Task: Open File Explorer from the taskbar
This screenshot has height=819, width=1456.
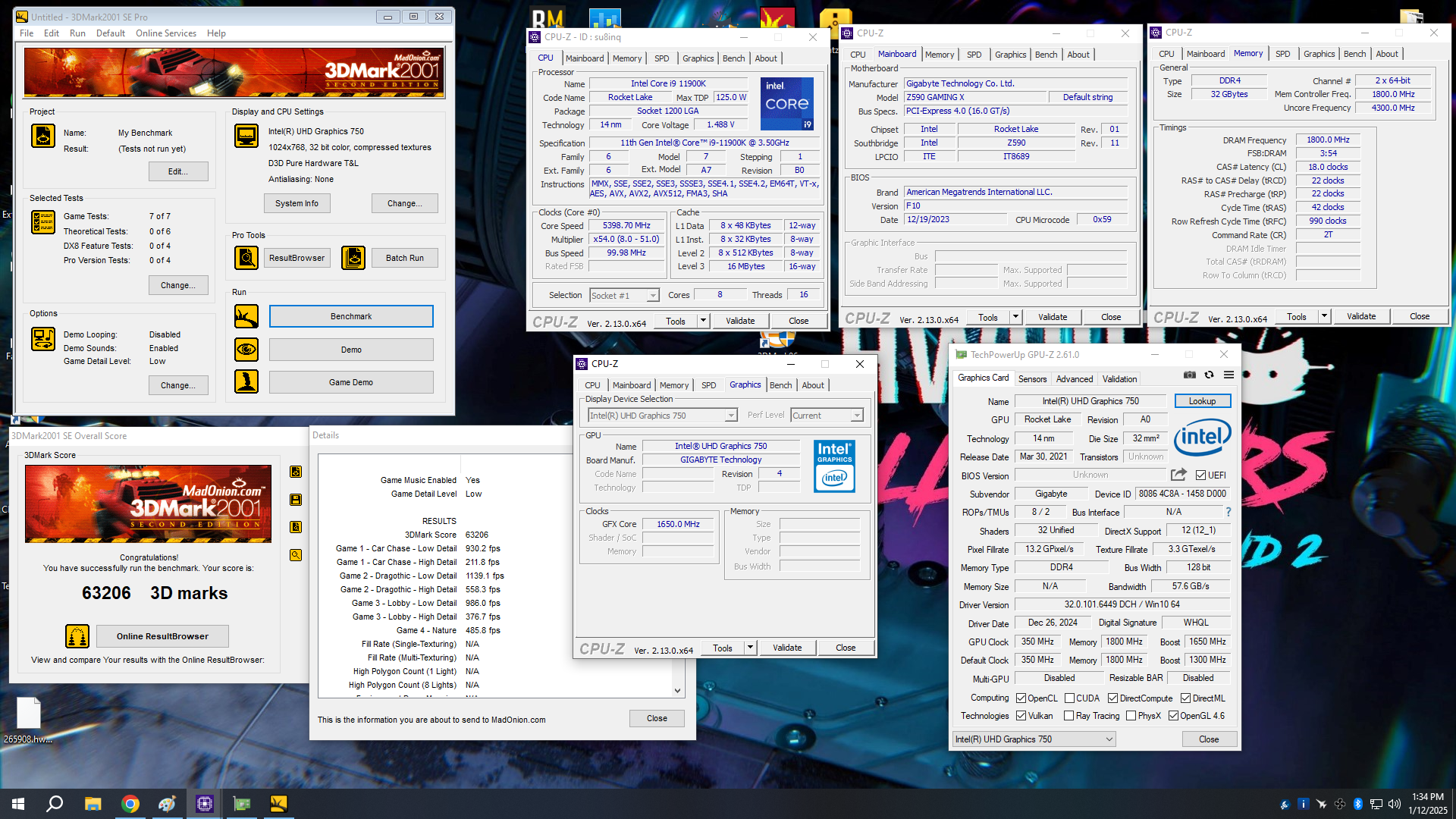Action: point(93,804)
